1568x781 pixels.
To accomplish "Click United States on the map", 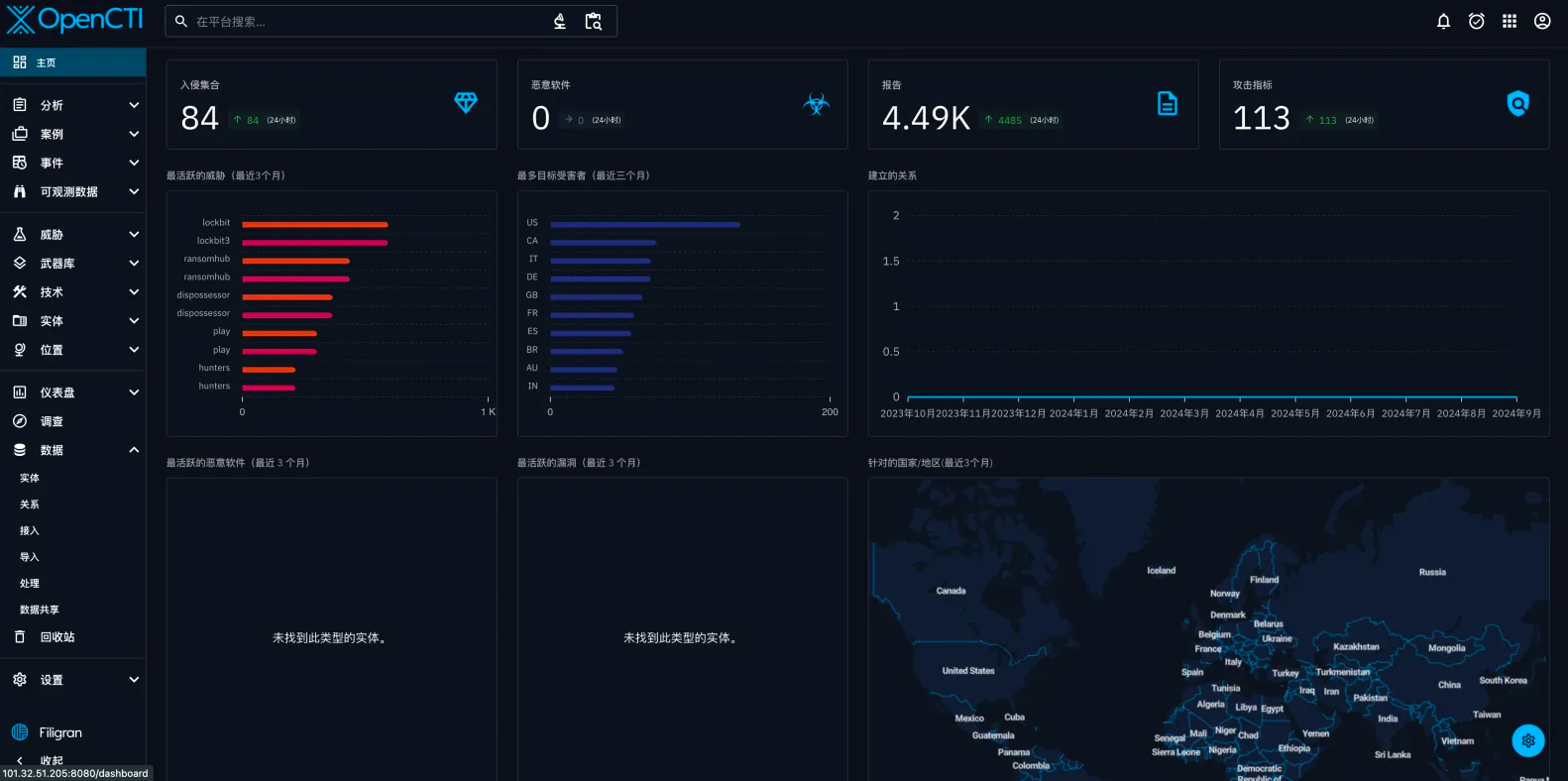I will 968,671.
